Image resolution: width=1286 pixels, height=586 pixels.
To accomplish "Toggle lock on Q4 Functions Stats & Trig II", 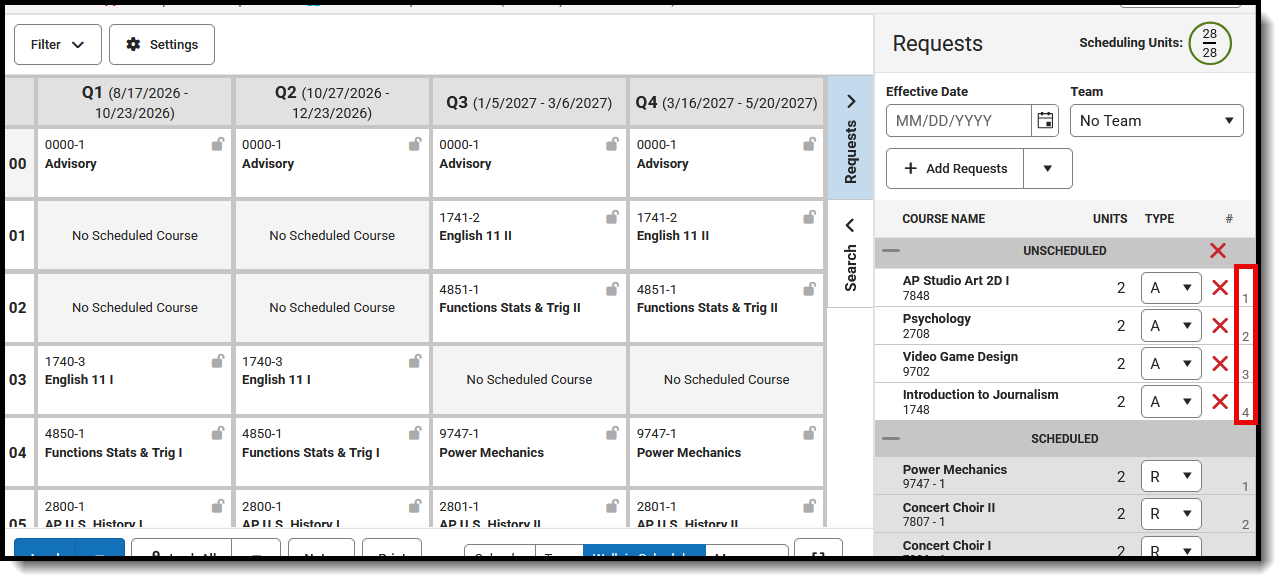I will (x=810, y=289).
